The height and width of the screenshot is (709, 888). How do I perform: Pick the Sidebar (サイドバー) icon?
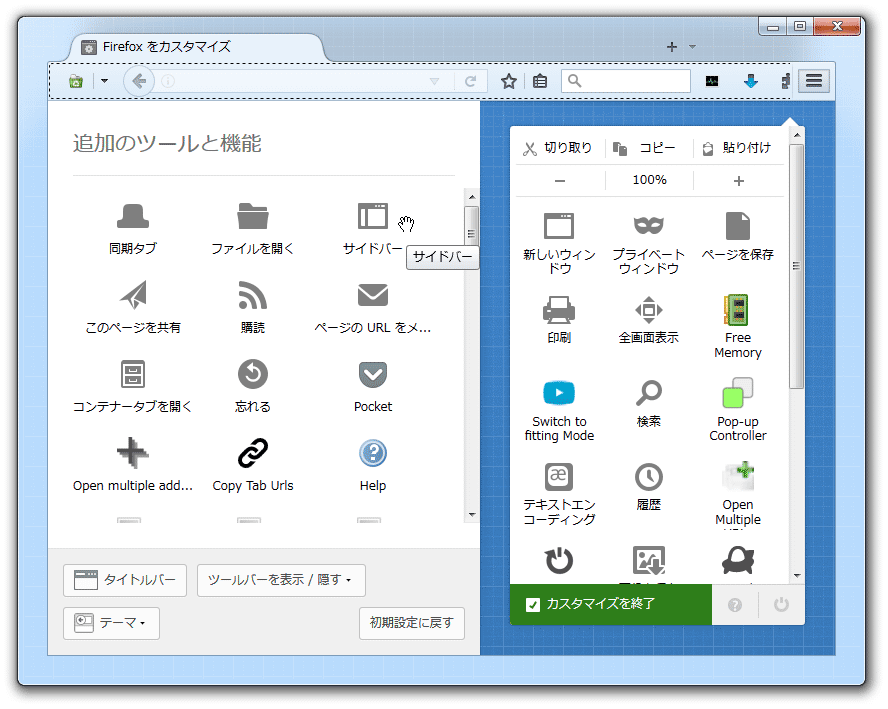pyautogui.click(x=373, y=216)
